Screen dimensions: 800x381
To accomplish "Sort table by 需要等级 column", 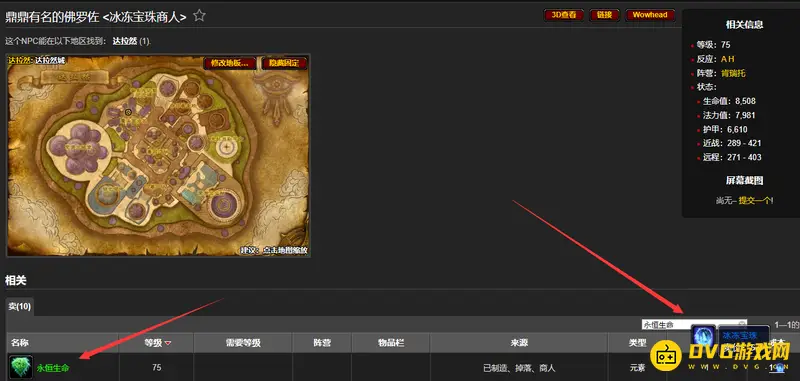I will click(x=243, y=343).
